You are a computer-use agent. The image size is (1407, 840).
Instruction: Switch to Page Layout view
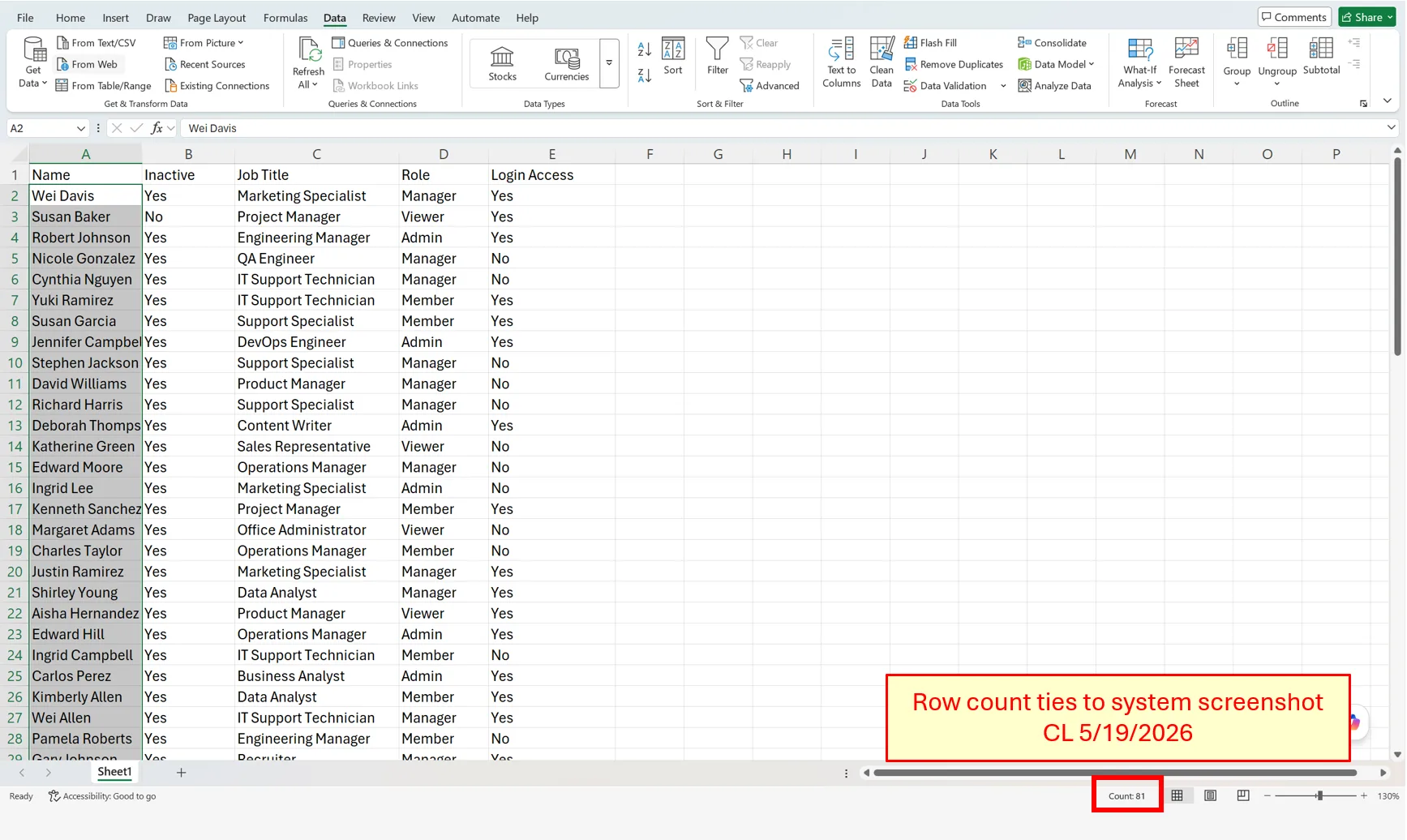click(1210, 796)
